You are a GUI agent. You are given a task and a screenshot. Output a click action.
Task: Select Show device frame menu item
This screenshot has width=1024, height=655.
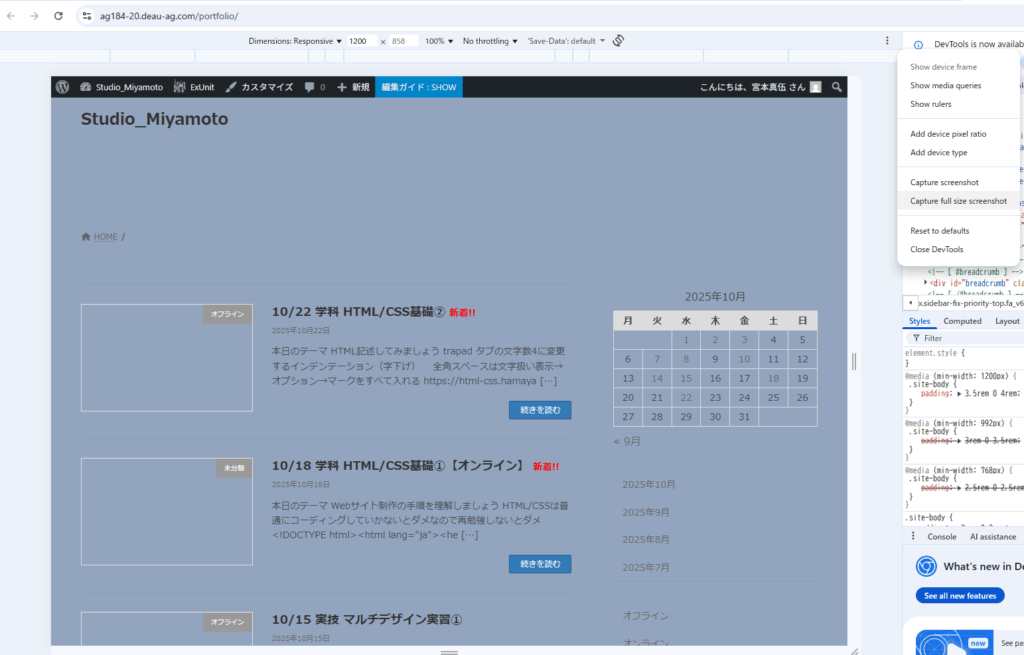point(943,67)
